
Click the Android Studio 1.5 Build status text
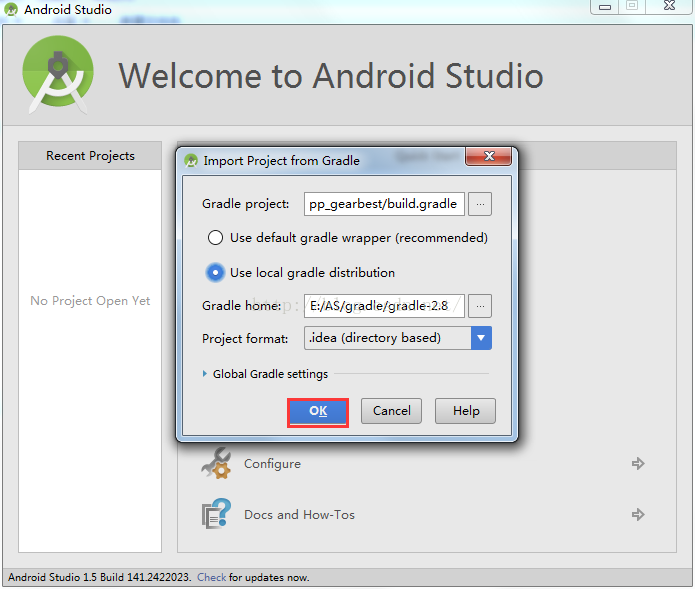pyautogui.click(x=99, y=577)
